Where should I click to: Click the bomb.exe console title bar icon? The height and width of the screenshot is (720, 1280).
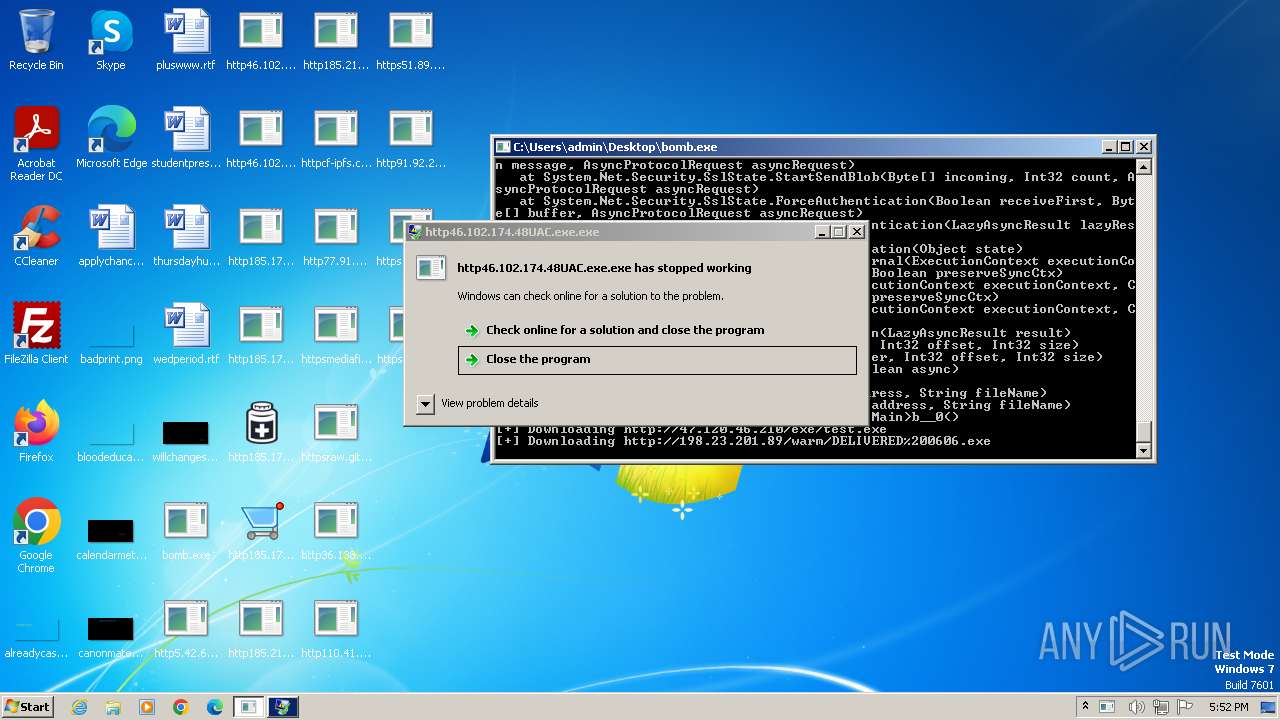(x=503, y=147)
